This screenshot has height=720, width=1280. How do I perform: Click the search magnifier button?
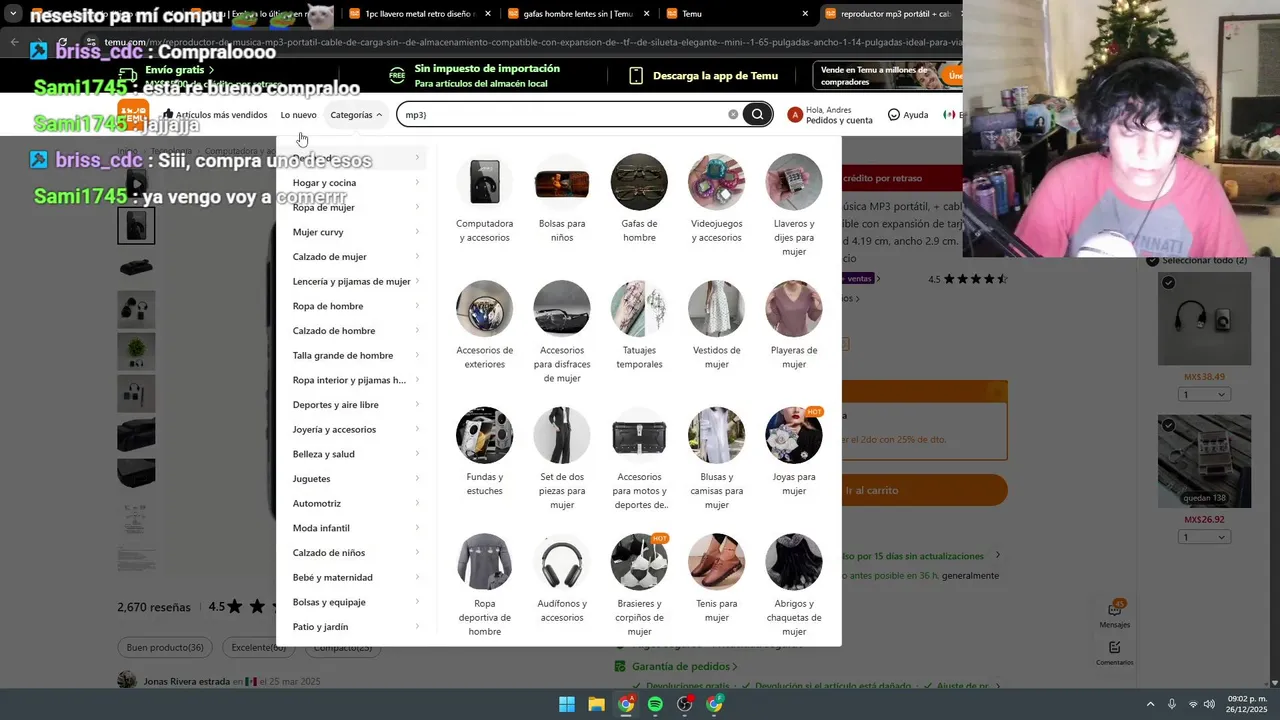pos(757,114)
